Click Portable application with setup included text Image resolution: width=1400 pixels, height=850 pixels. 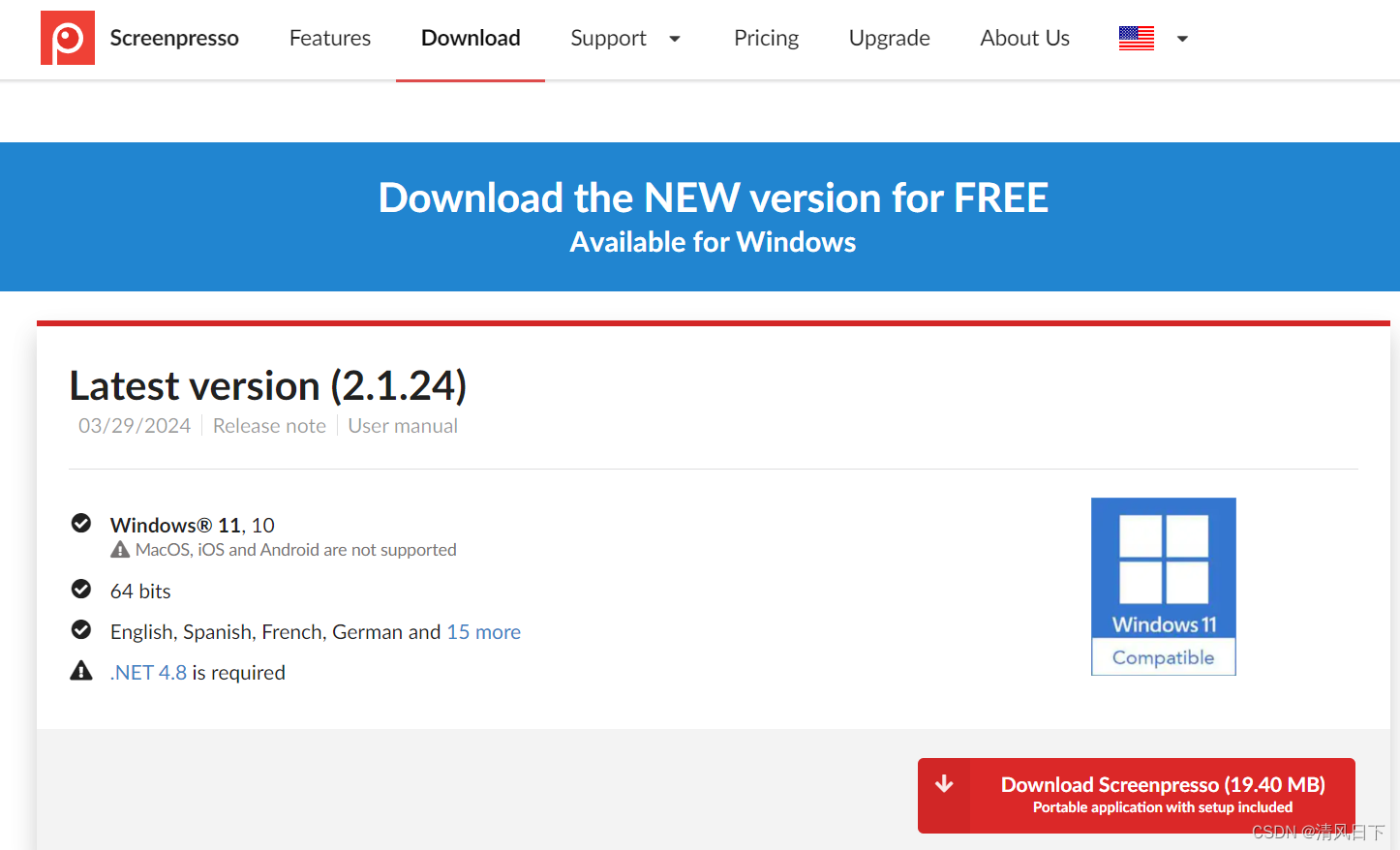click(x=1163, y=807)
